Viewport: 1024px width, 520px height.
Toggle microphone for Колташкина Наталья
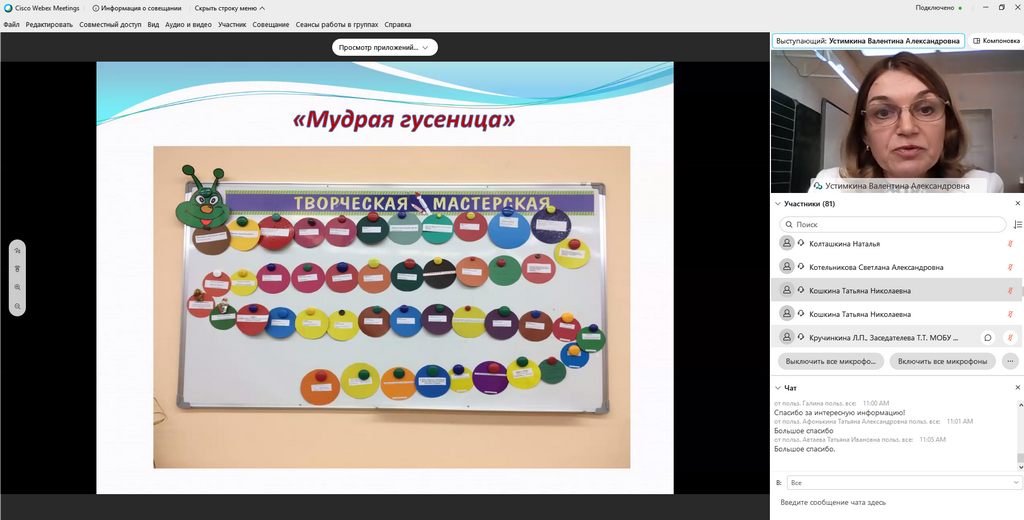pyautogui.click(x=1010, y=244)
